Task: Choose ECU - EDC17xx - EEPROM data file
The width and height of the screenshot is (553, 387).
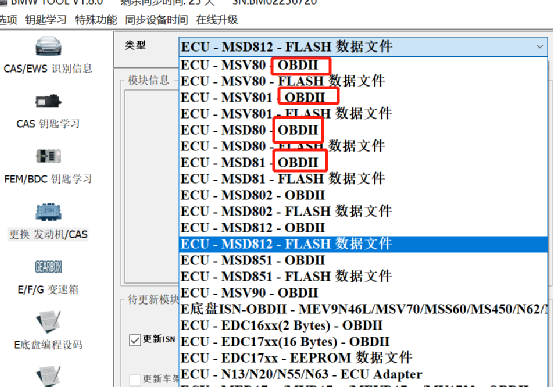Action: (x=363, y=358)
